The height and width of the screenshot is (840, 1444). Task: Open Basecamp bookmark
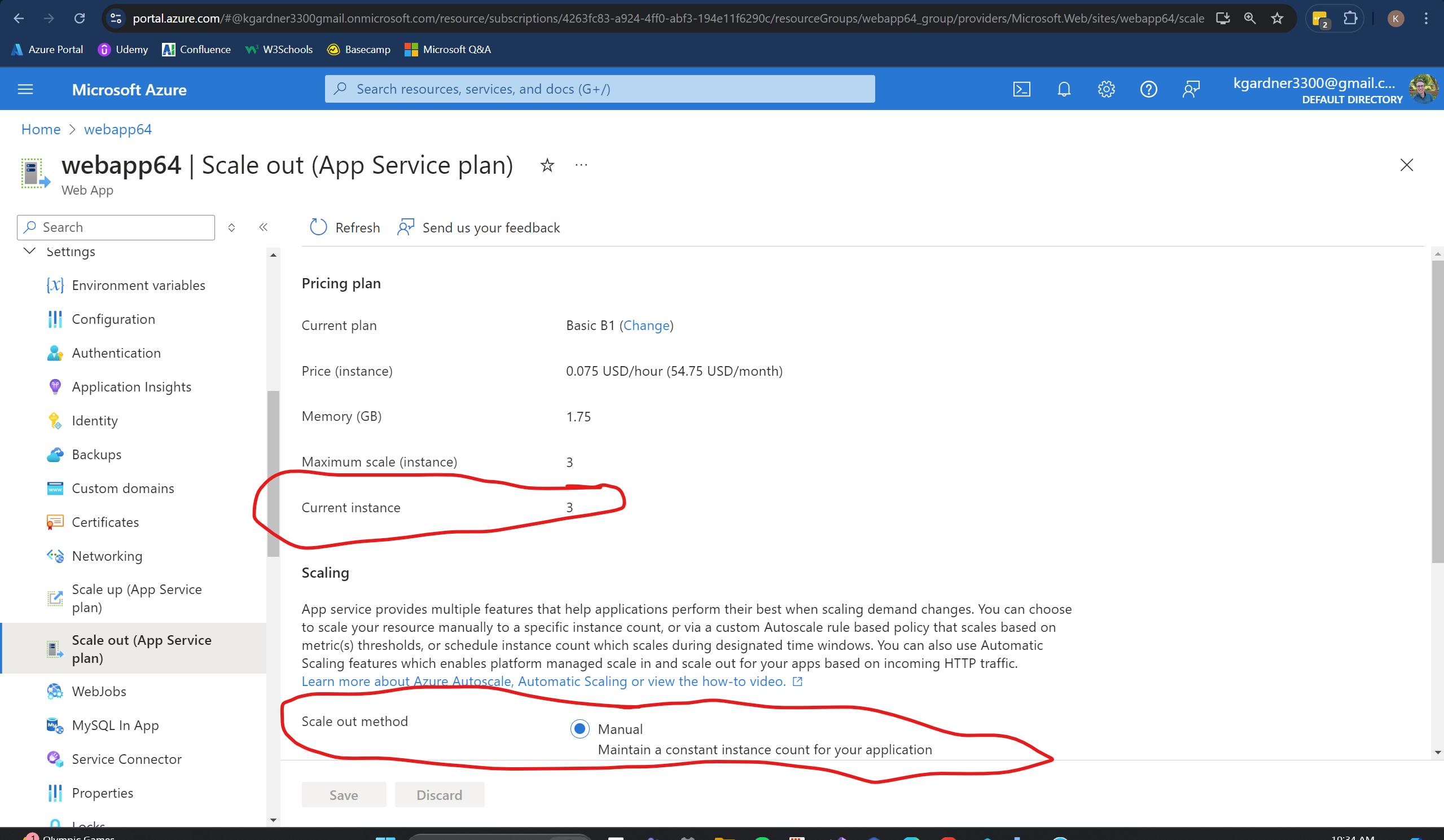[x=359, y=50]
